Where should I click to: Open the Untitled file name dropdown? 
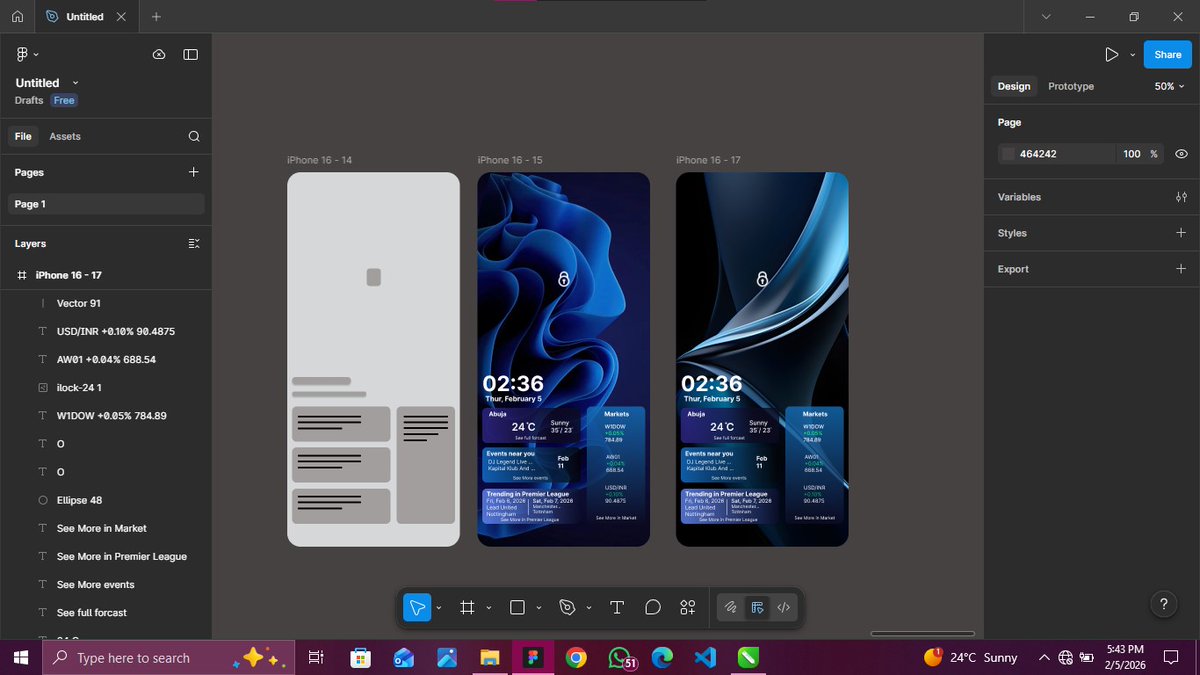coord(76,83)
